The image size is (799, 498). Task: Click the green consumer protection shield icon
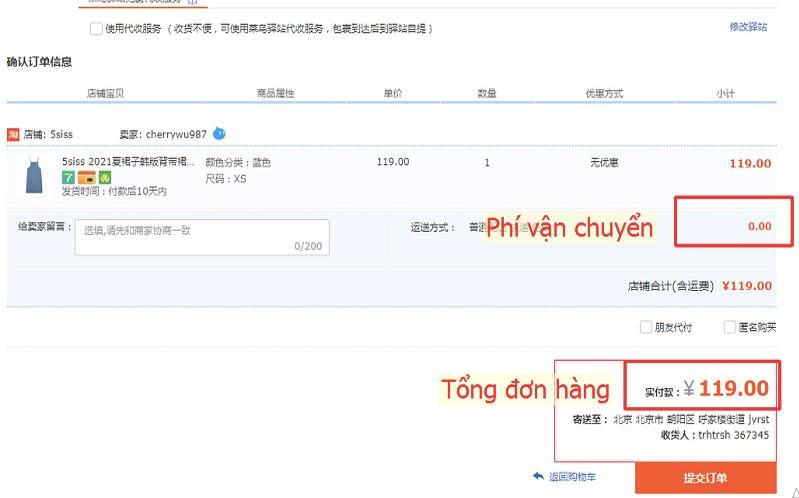tap(105, 177)
